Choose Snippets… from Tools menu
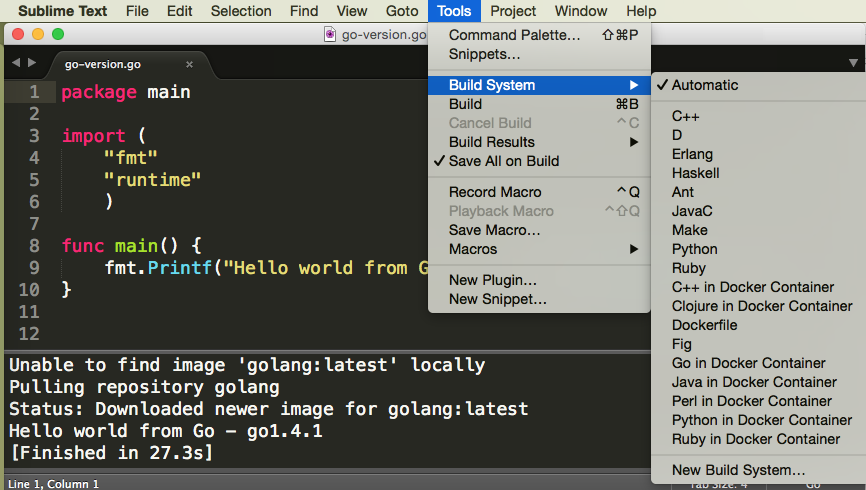 pos(539,54)
